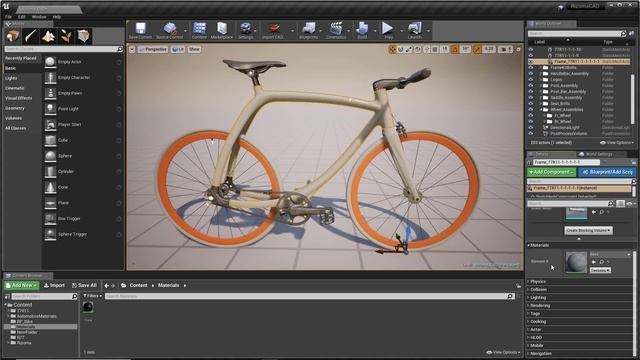Screen dimensions: 640x360
Task: Expand the Rendering section in Details
Action: [x=529, y=305]
